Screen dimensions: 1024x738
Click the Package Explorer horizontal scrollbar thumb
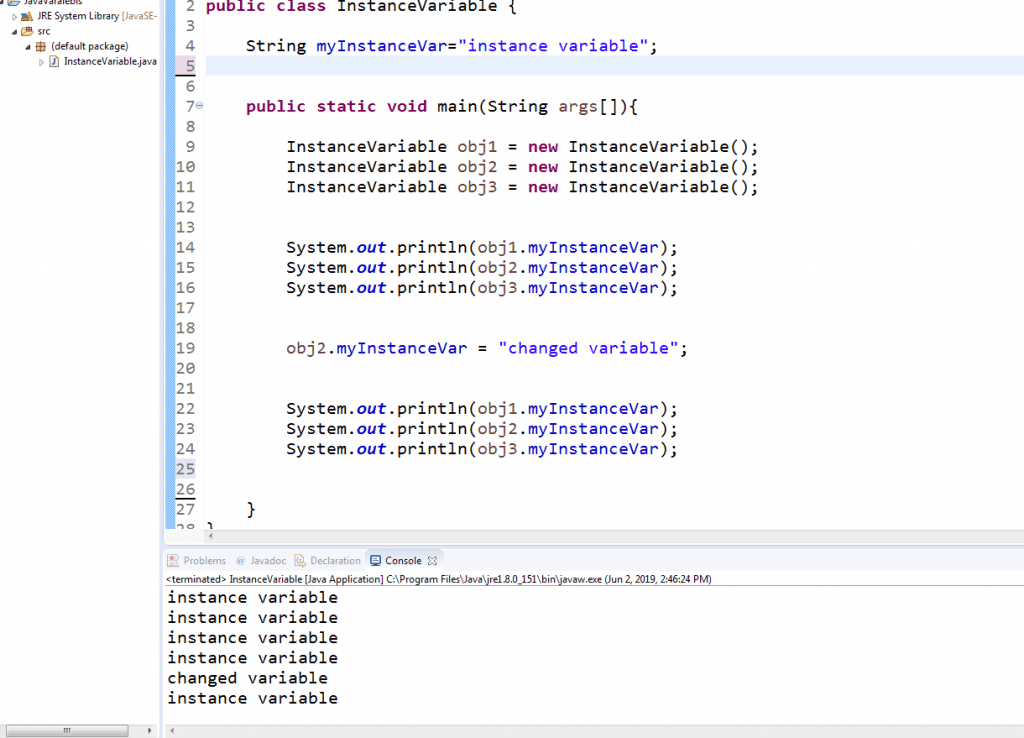tap(67, 730)
